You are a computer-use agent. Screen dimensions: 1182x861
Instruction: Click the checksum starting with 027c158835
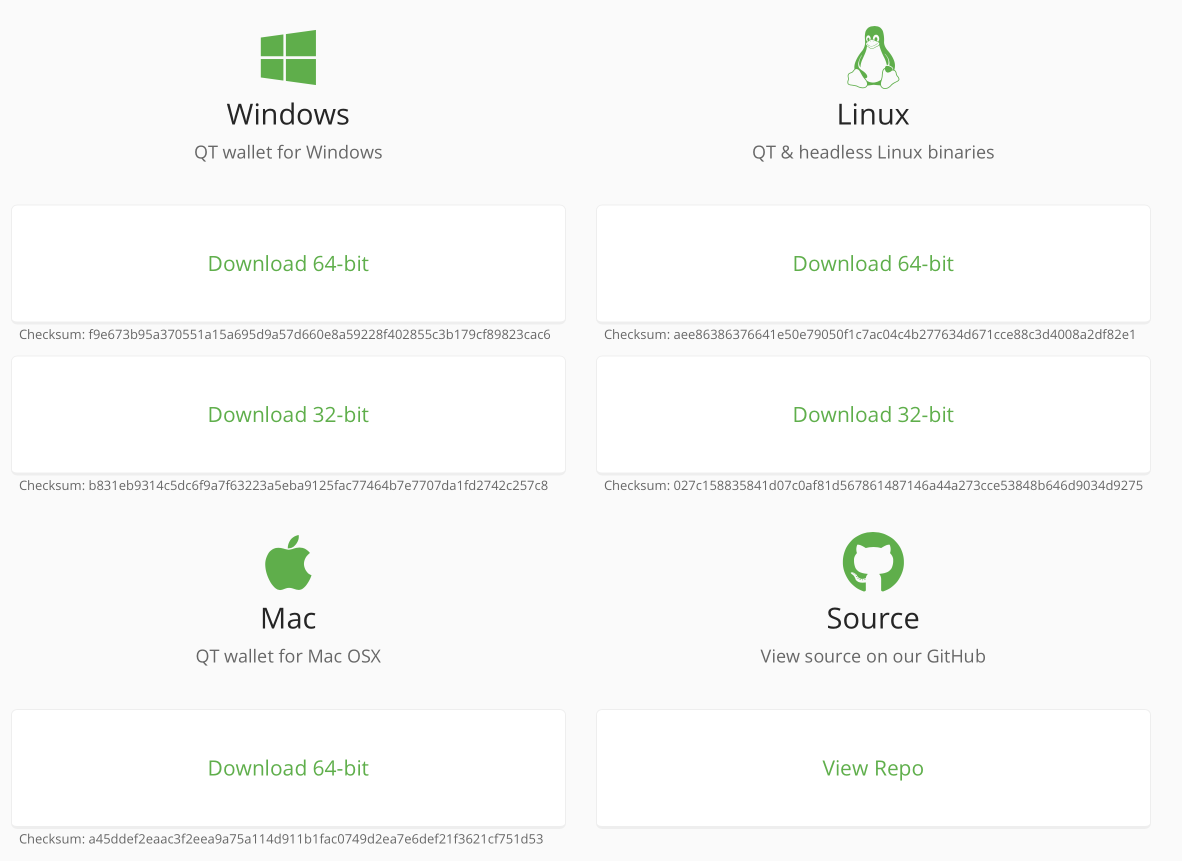point(873,486)
